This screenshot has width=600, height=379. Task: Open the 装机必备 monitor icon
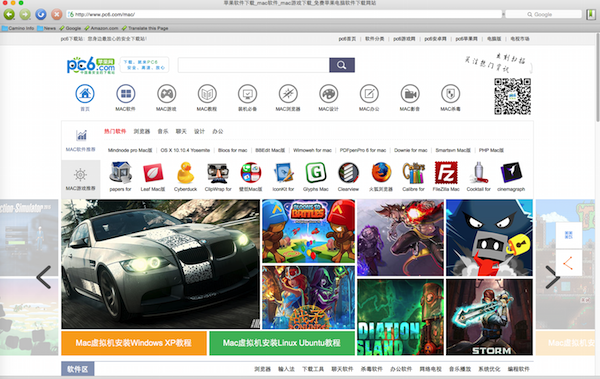[248, 94]
